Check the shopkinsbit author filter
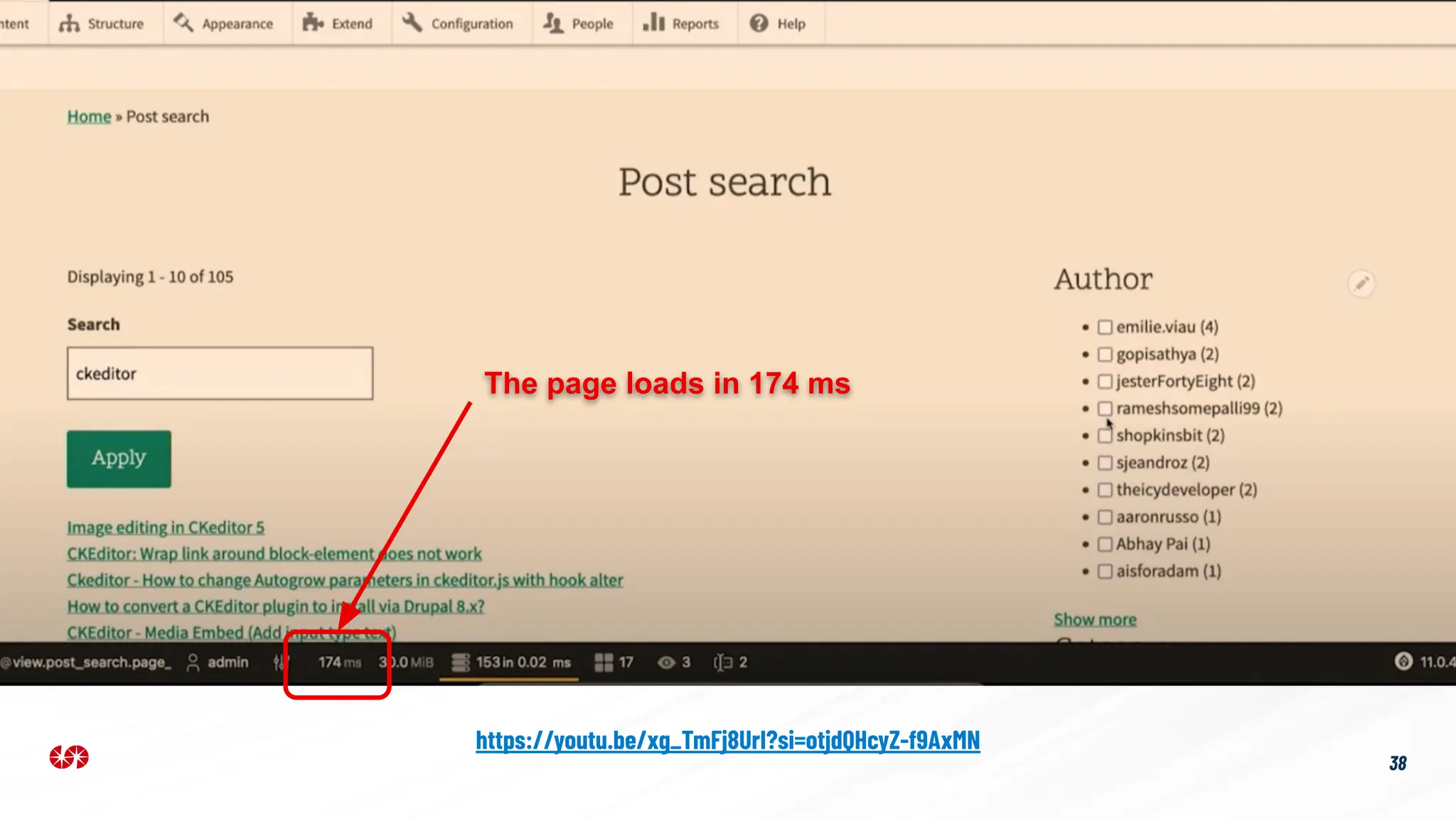The image size is (1456, 819). click(1105, 435)
